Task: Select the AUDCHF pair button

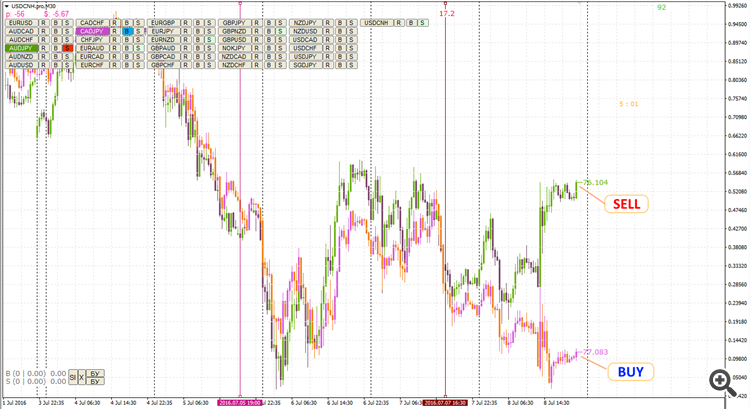Action: (21, 40)
